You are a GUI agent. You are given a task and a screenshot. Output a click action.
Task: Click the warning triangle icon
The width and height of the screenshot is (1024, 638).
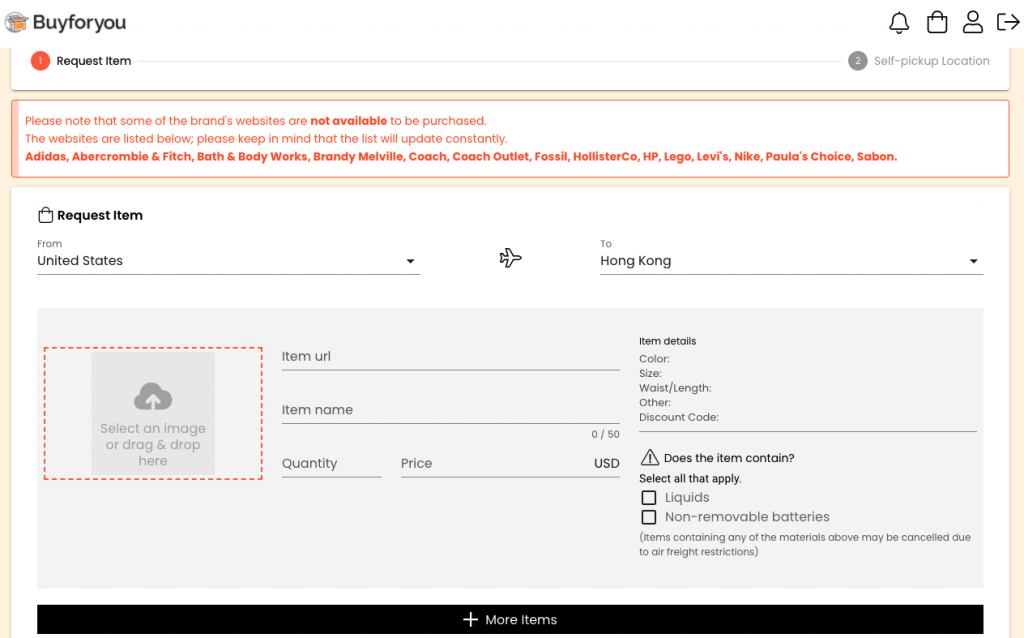pyautogui.click(x=650, y=458)
